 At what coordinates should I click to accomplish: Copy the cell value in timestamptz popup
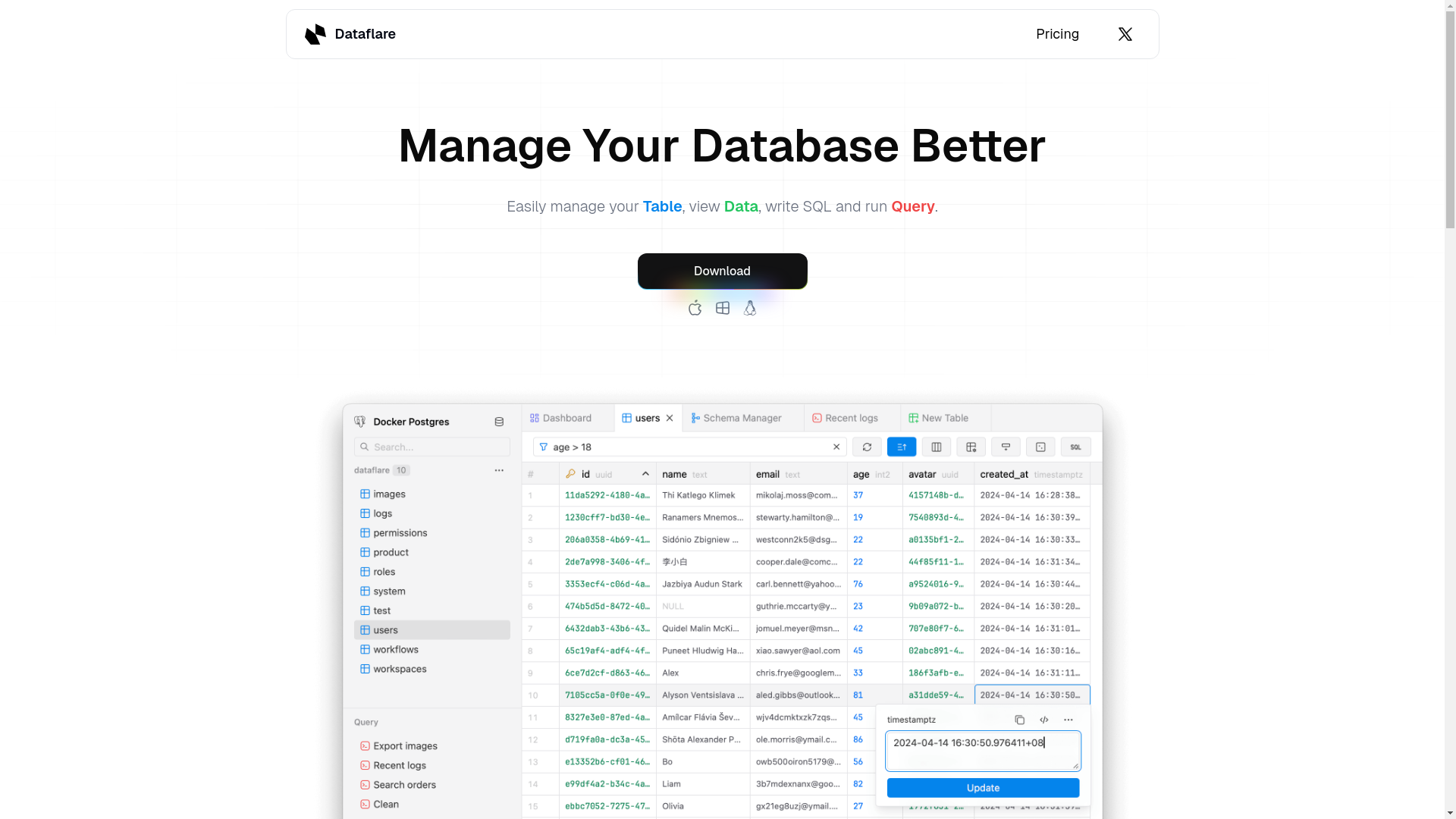tap(1020, 720)
